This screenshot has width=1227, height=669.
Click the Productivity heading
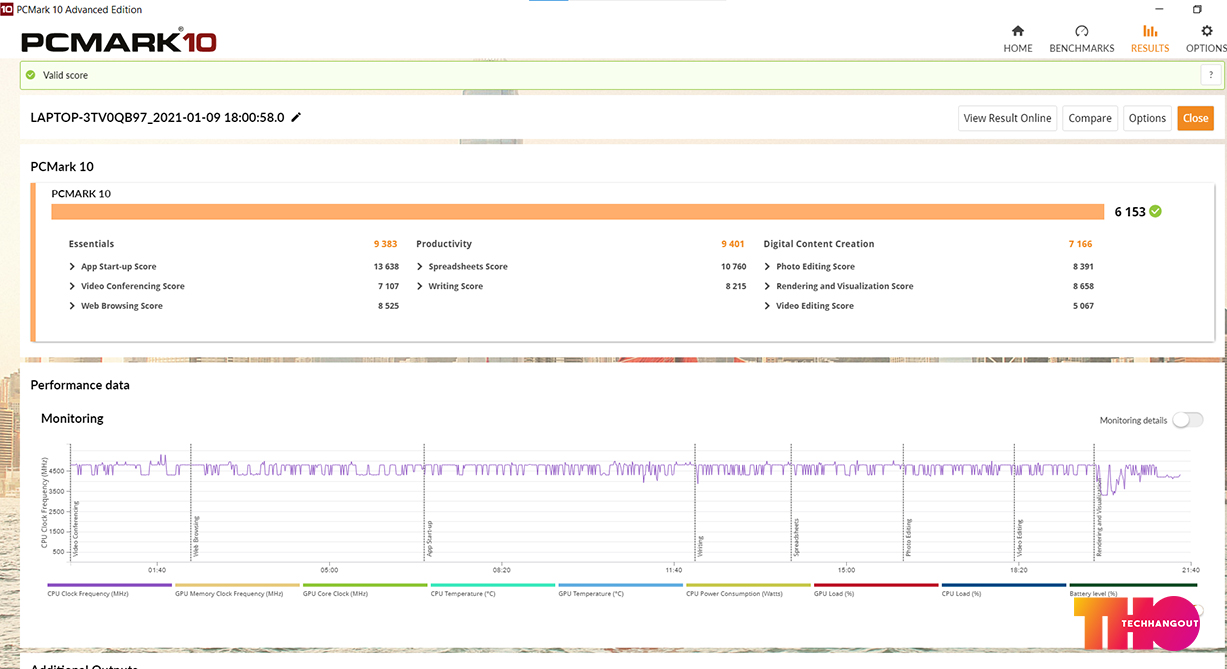444,244
